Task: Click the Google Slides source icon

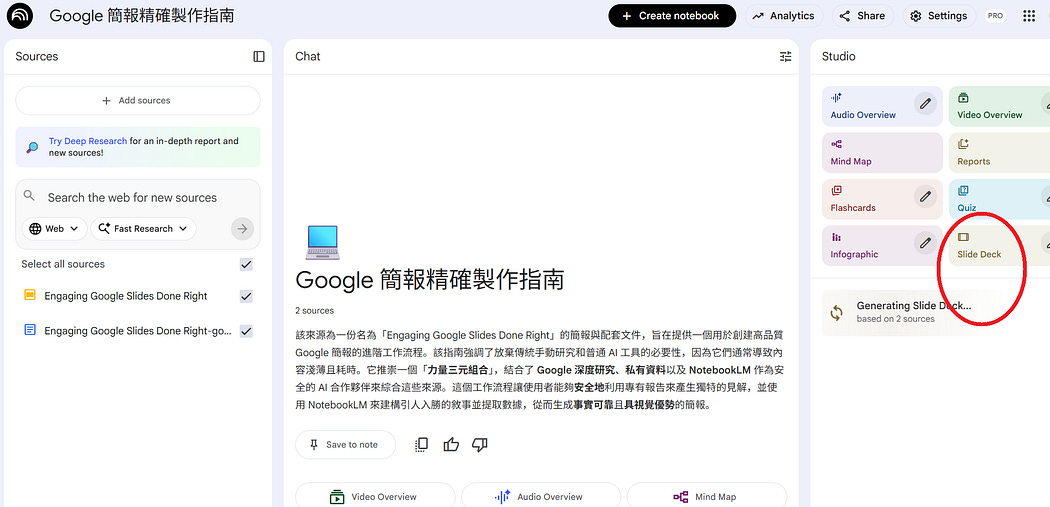Action: tap(29, 295)
